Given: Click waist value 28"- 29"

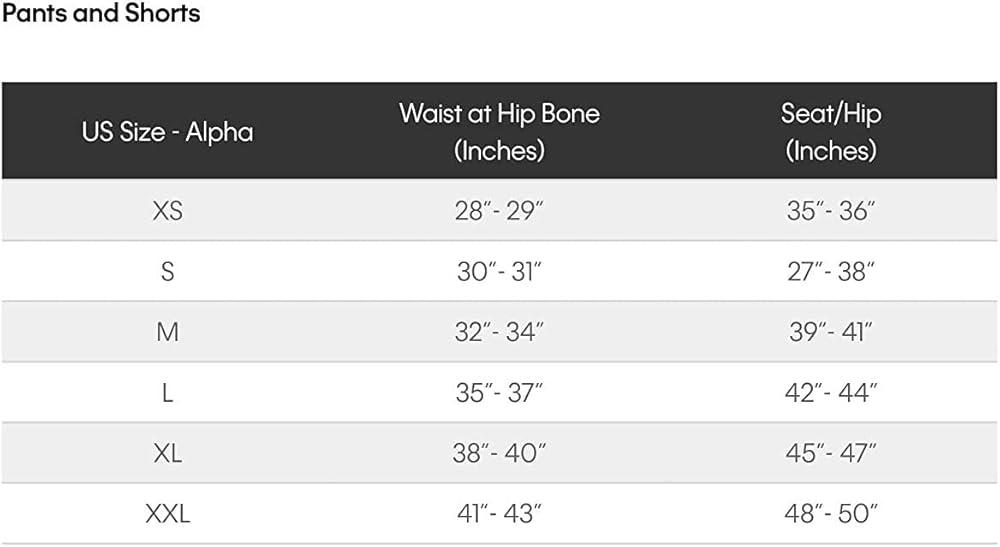Looking at the screenshot, I should [x=499, y=211].
